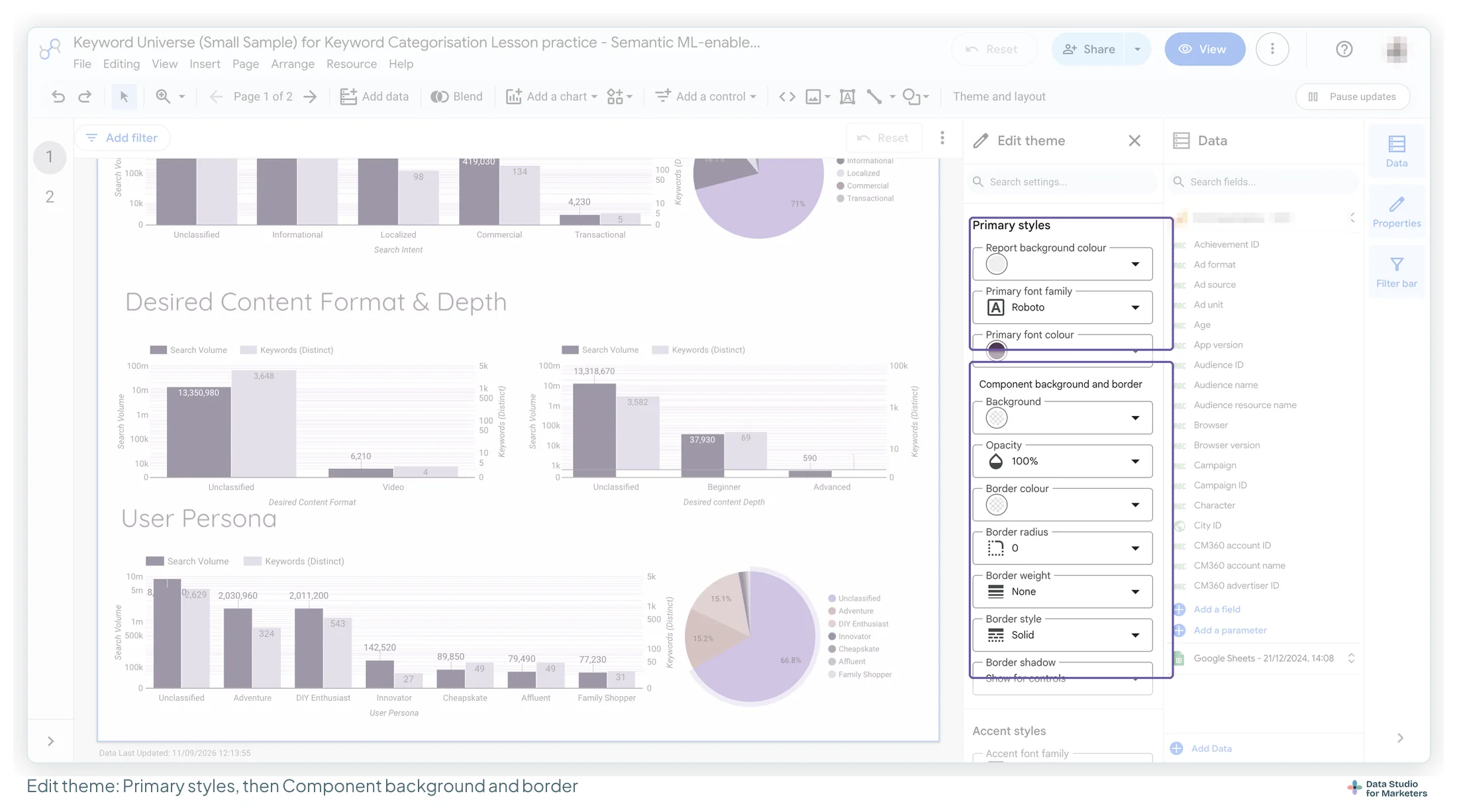Open the help question mark icon

tap(1344, 49)
